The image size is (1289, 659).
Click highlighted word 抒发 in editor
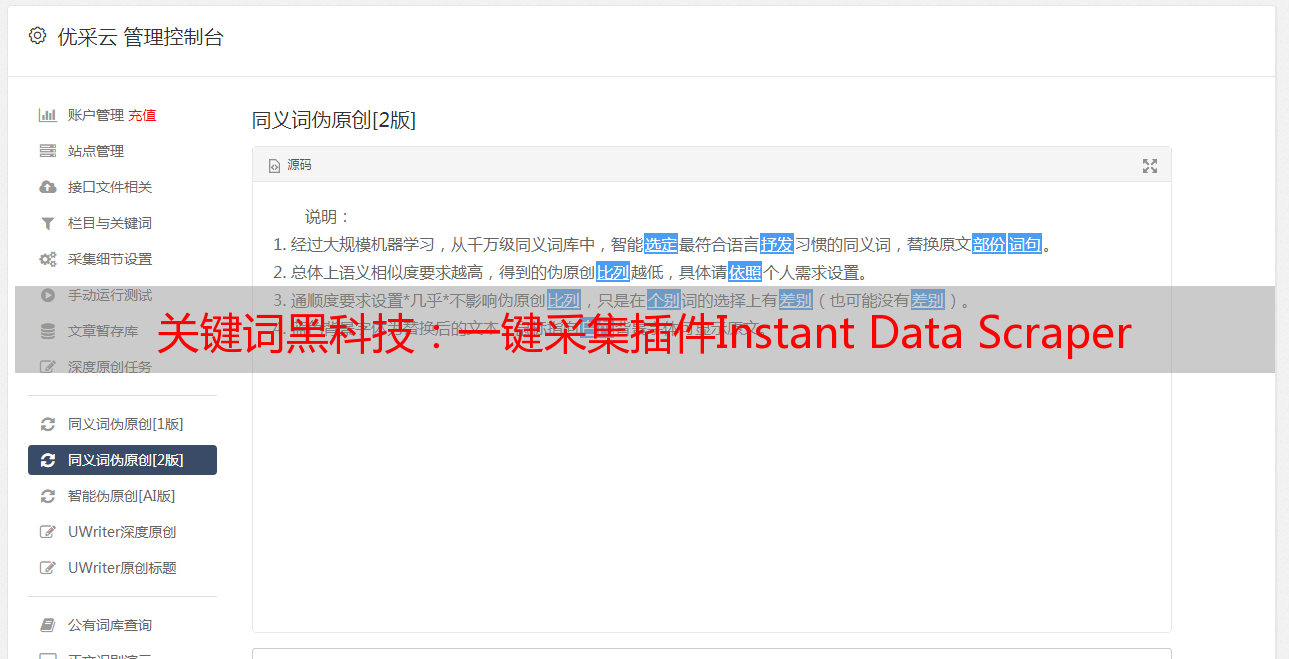coord(777,244)
